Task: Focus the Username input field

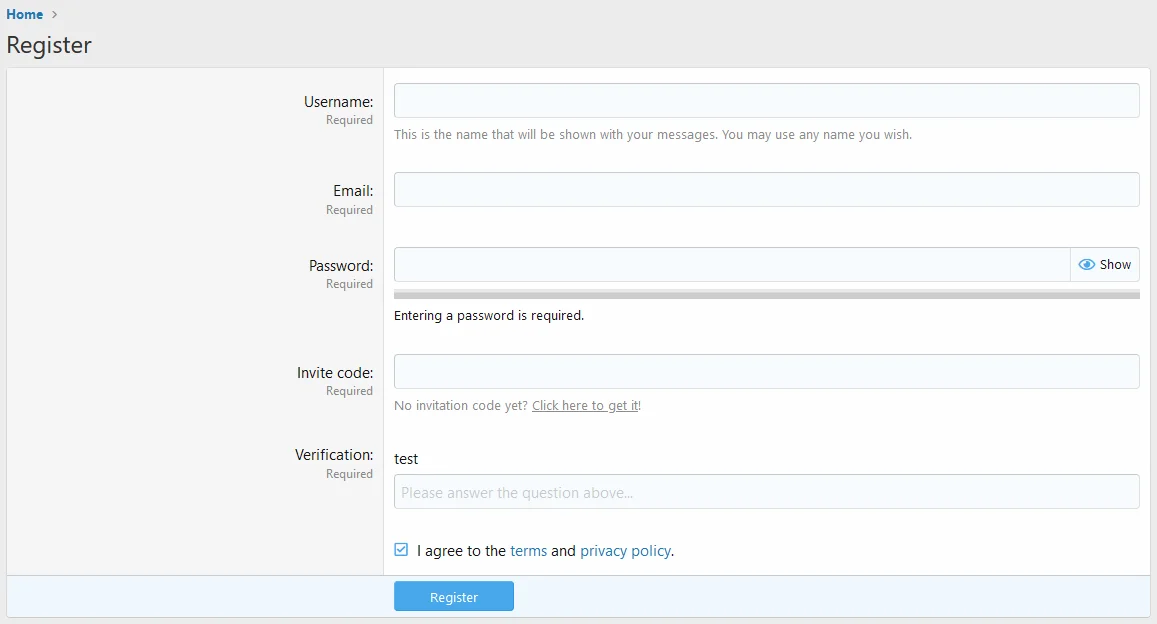Action: coord(766,101)
